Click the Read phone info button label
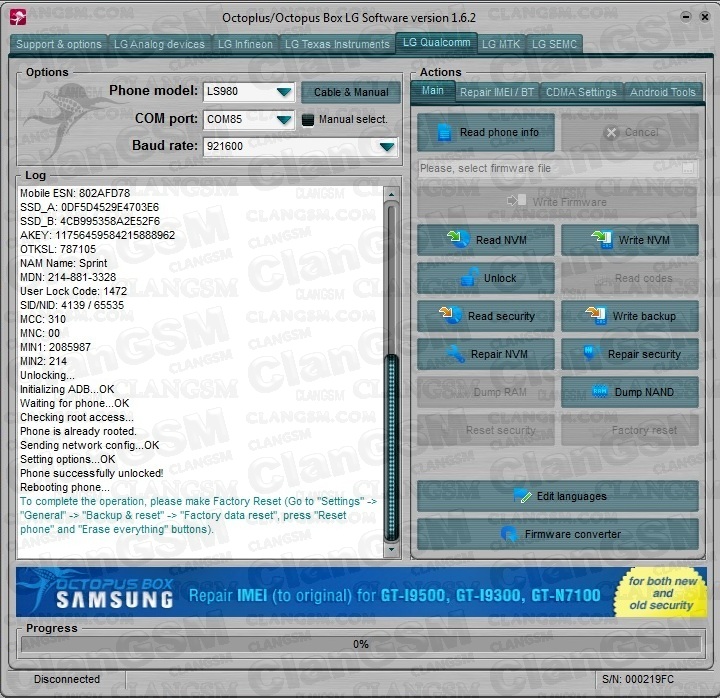 click(499, 132)
